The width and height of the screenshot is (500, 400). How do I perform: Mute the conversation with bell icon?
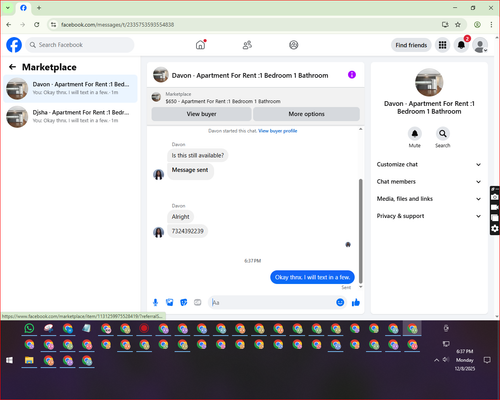tap(415, 134)
